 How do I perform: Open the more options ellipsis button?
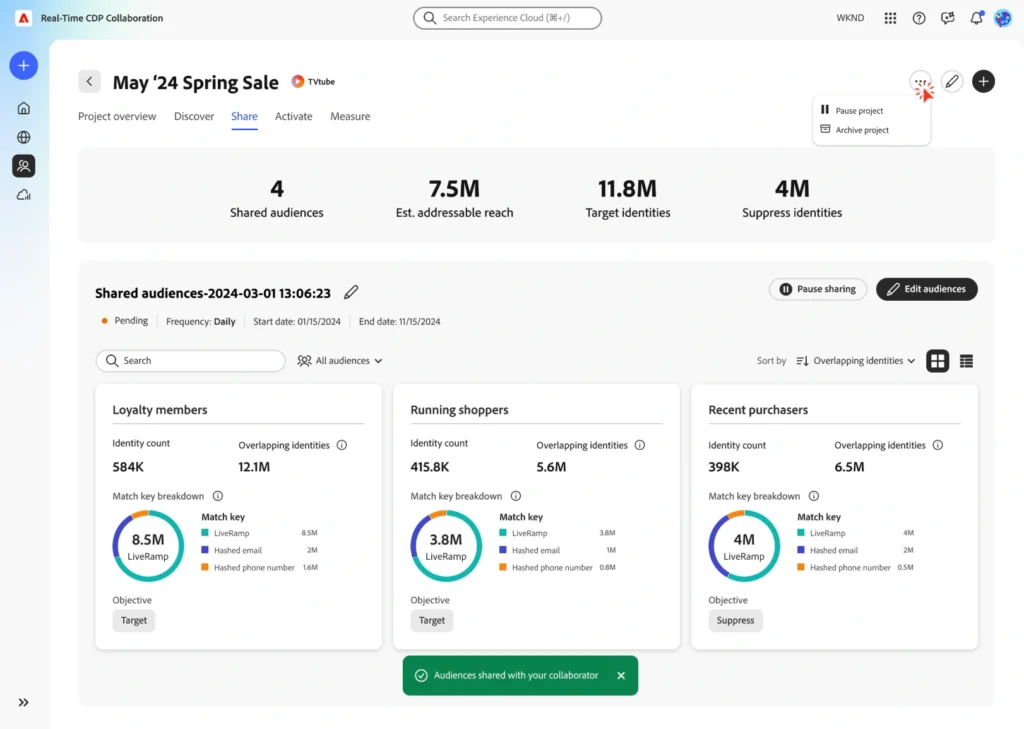(920, 82)
